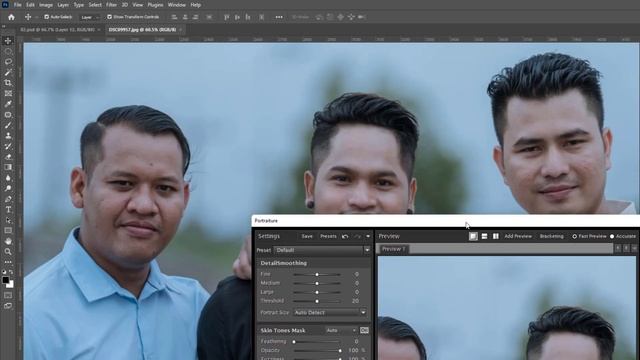Viewport: 640px width, 360px height.
Task: Toggle the Auto-Select checkbox
Action: (x=47, y=17)
